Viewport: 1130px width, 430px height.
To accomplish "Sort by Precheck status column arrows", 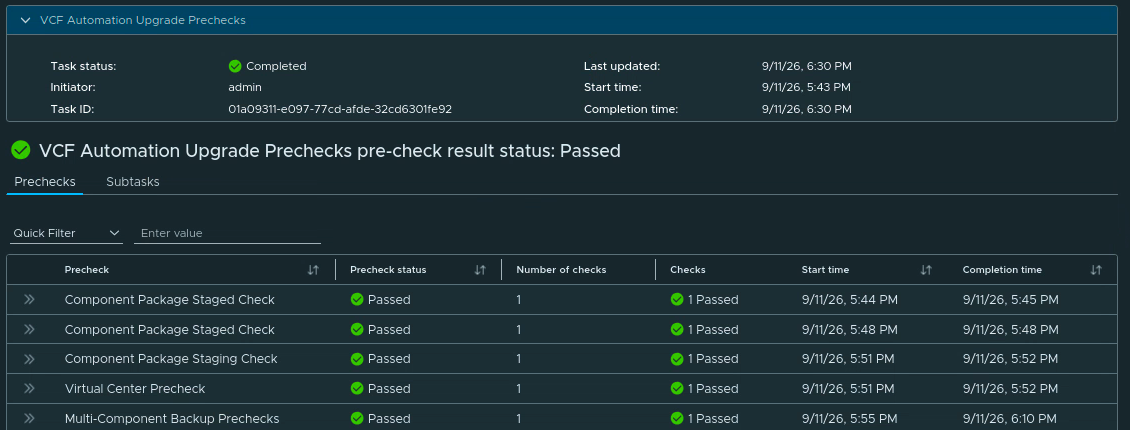I will tap(480, 270).
